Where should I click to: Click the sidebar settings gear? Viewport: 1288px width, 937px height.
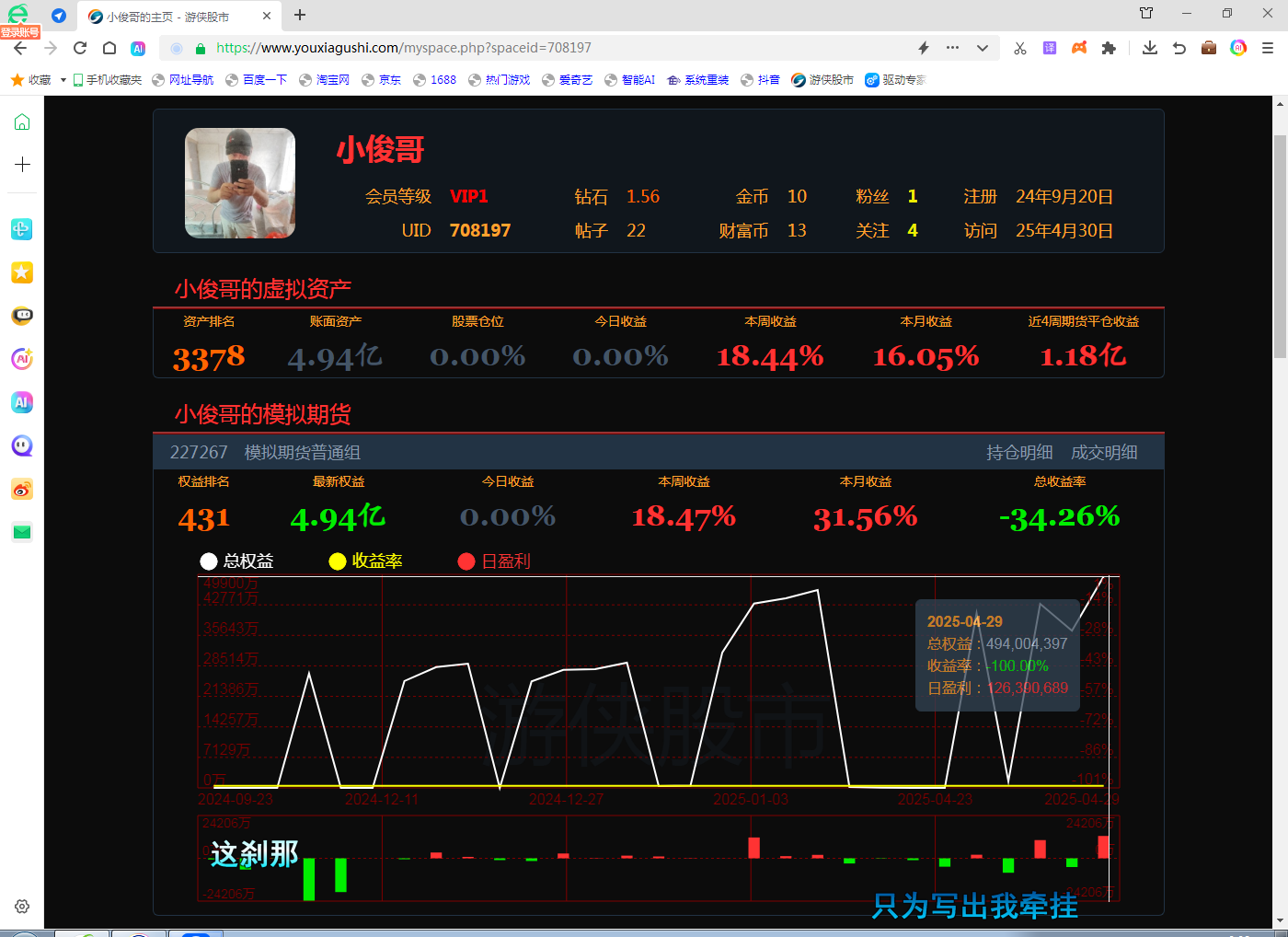click(22, 907)
